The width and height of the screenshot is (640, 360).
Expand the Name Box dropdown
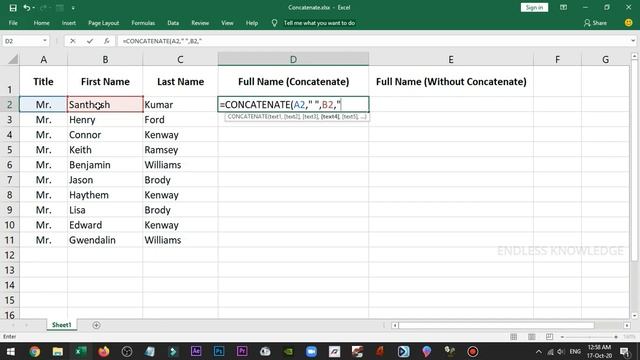pos(44,41)
